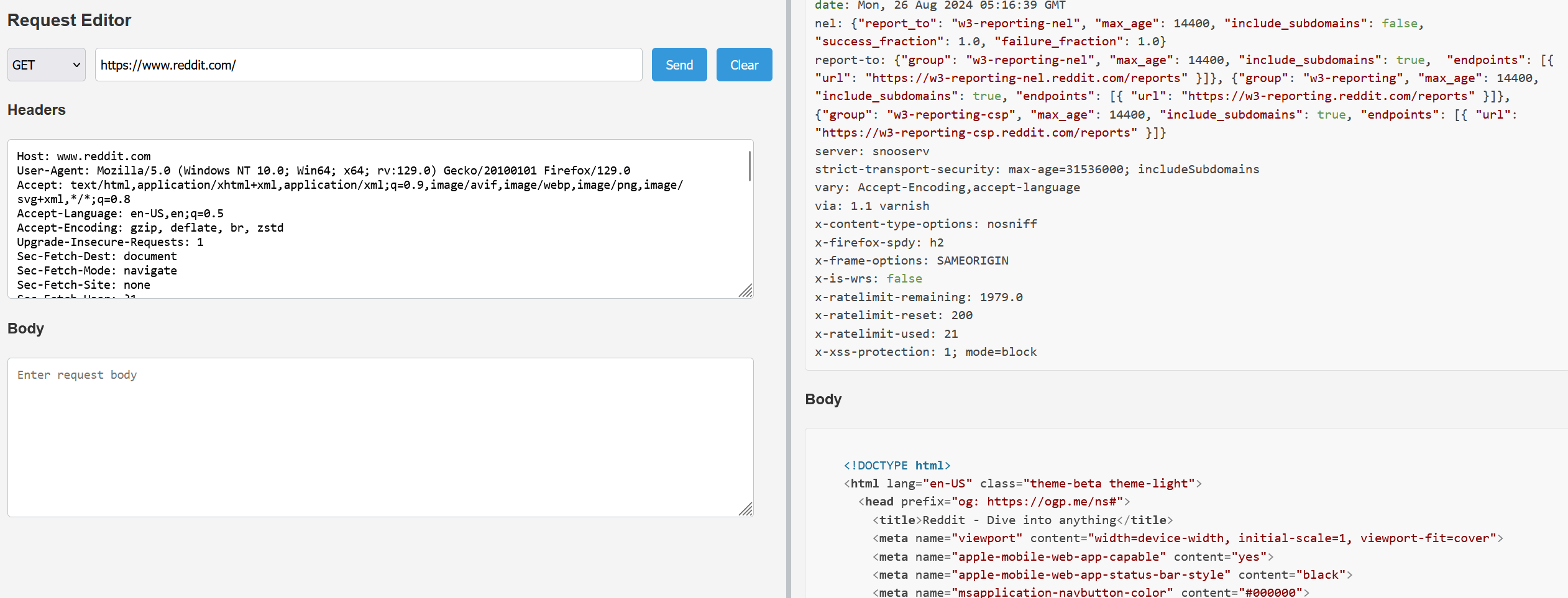
Task: Click the Headers textarea scrollbar thumb
Action: tap(750, 166)
